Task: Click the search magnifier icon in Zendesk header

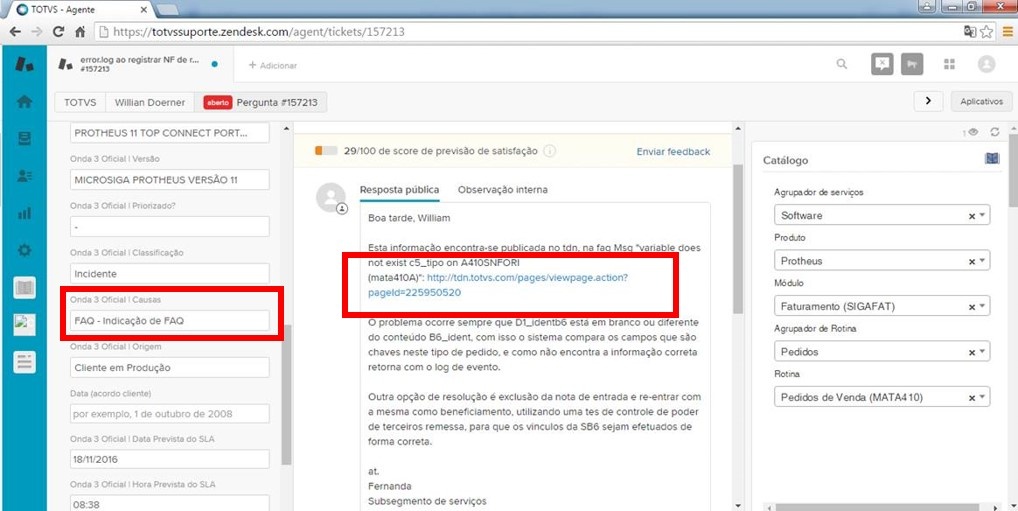Action: click(x=841, y=64)
